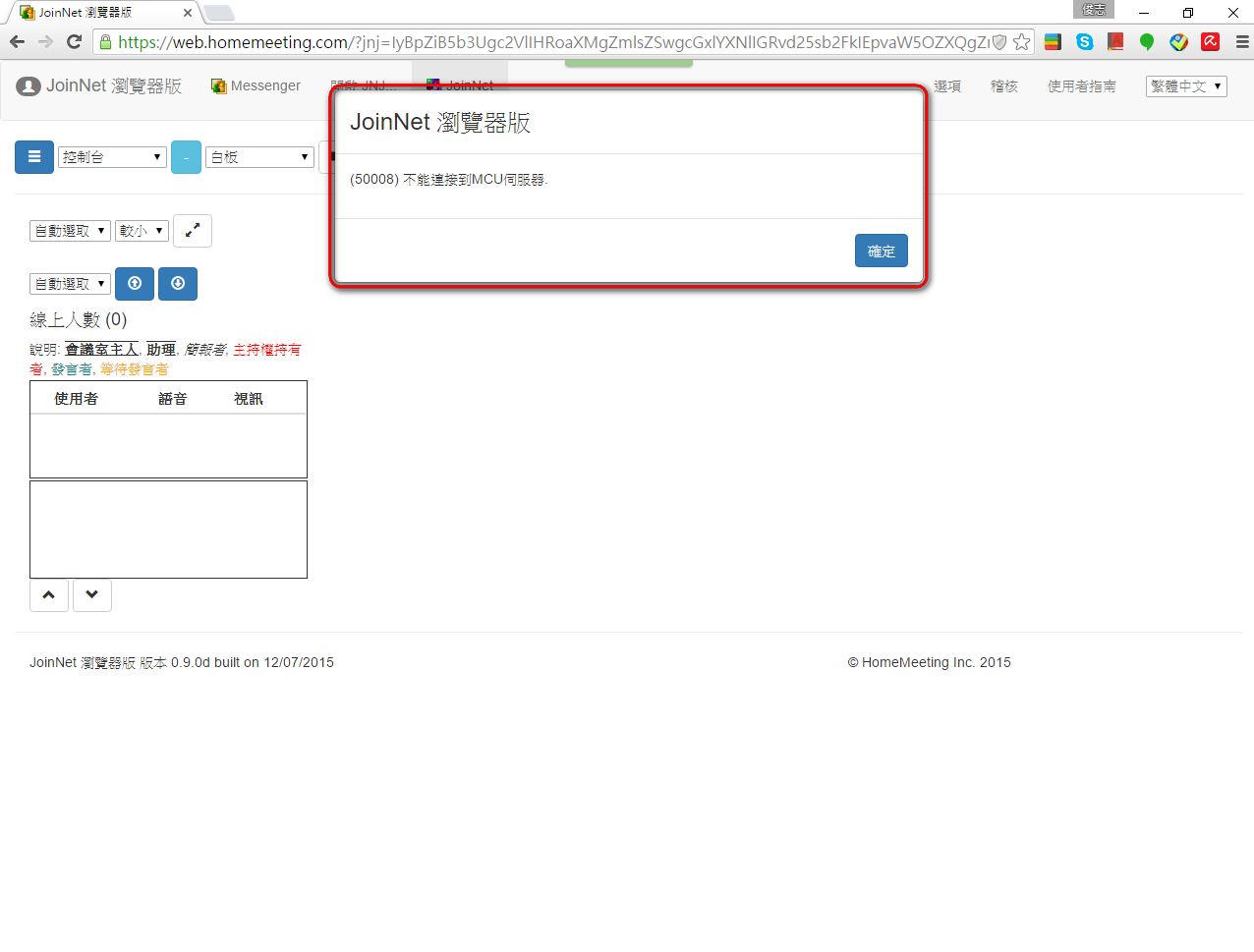Click the 會議室主人 legend label
The image size is (1254, 952).
(102, 350)
